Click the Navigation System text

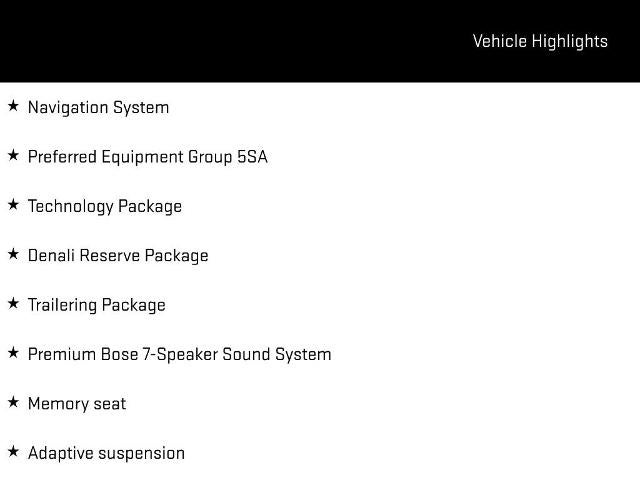coord(98,107)
